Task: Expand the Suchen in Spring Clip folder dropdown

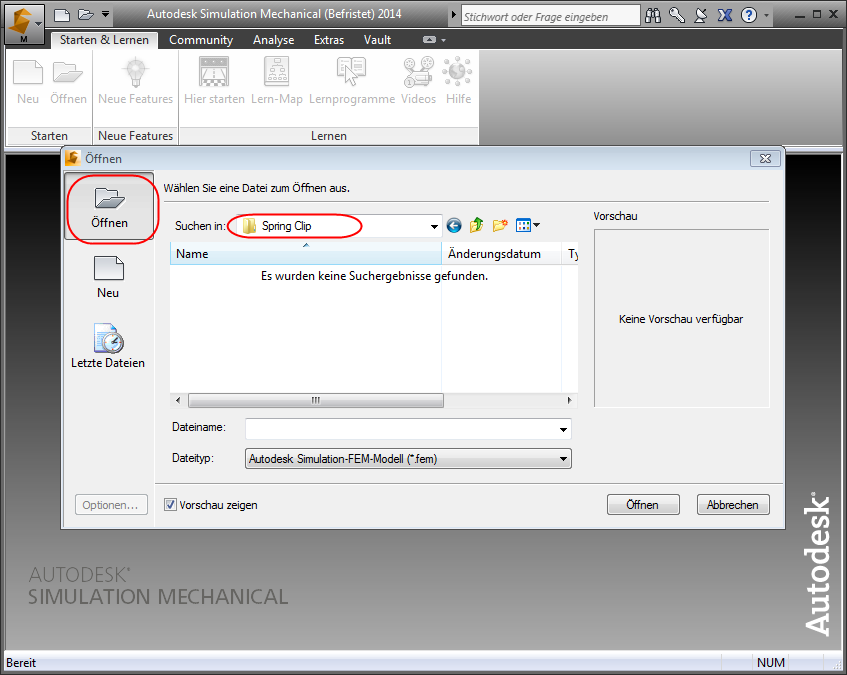Action: (x=434, y=226)
